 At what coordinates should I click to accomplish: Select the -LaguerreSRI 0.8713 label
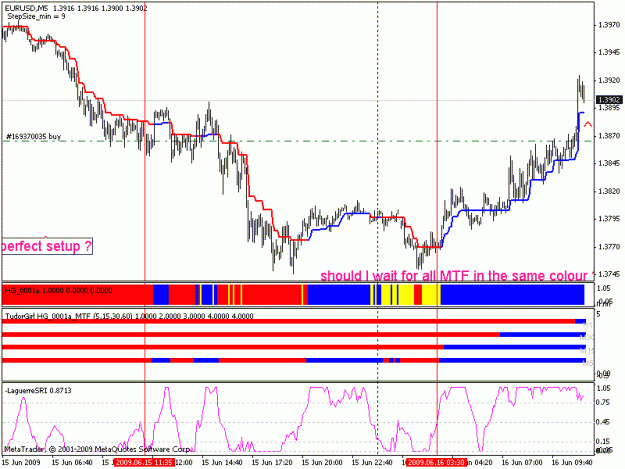pyautogui.click(x=38, y=391)
